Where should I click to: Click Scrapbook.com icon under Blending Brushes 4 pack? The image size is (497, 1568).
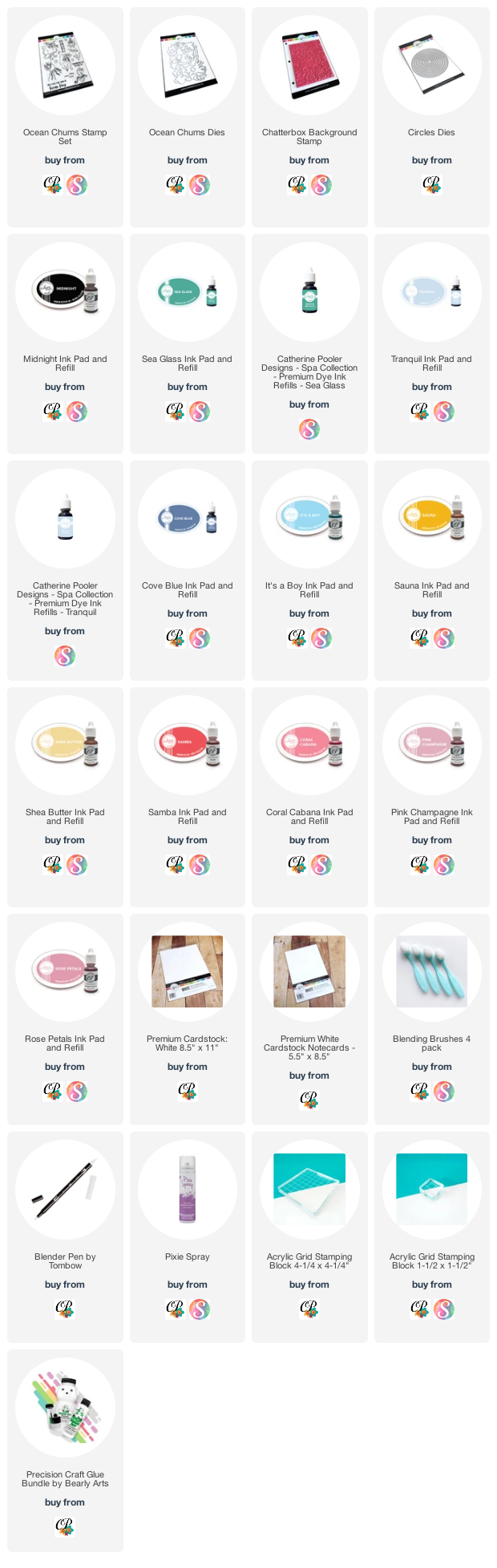(444, 1092)
